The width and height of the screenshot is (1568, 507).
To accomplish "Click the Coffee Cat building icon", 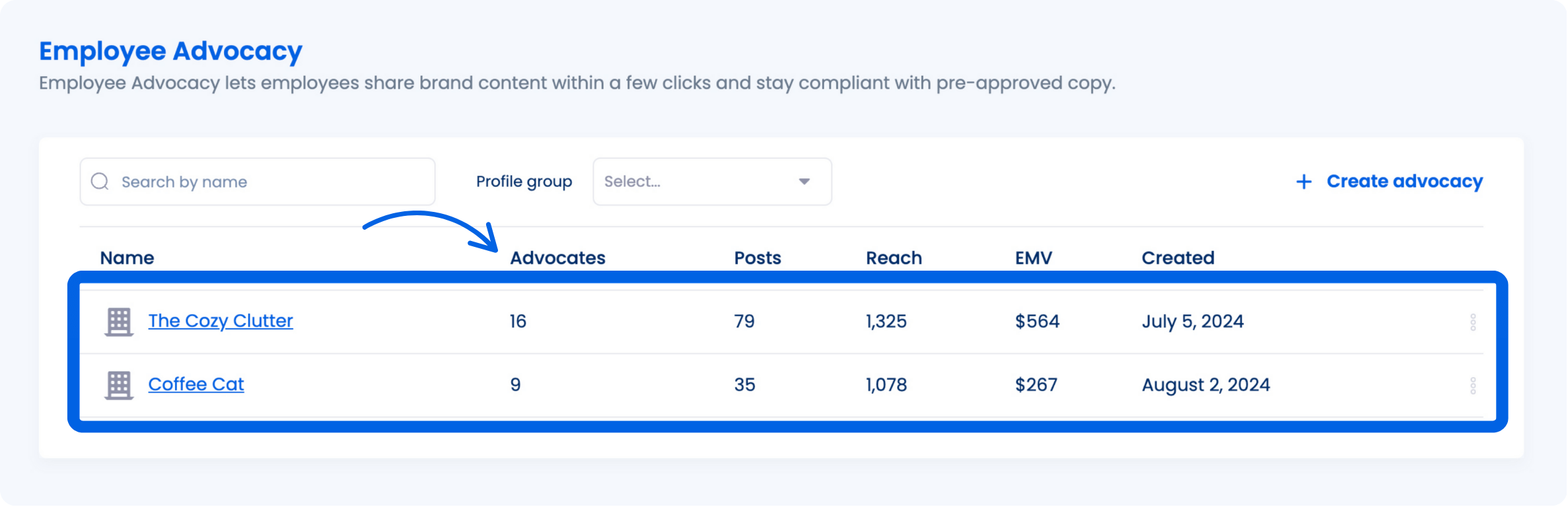I will coord(119,385).
